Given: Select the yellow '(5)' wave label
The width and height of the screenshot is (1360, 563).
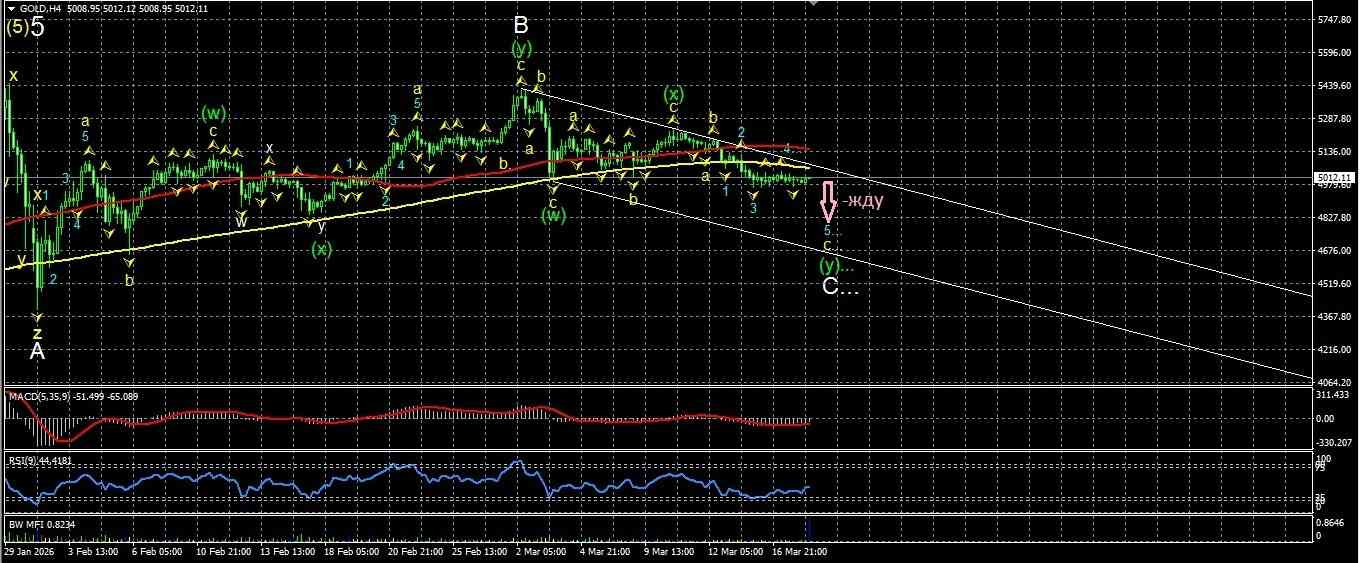Looking at the screenshot, I should (16, 28).
